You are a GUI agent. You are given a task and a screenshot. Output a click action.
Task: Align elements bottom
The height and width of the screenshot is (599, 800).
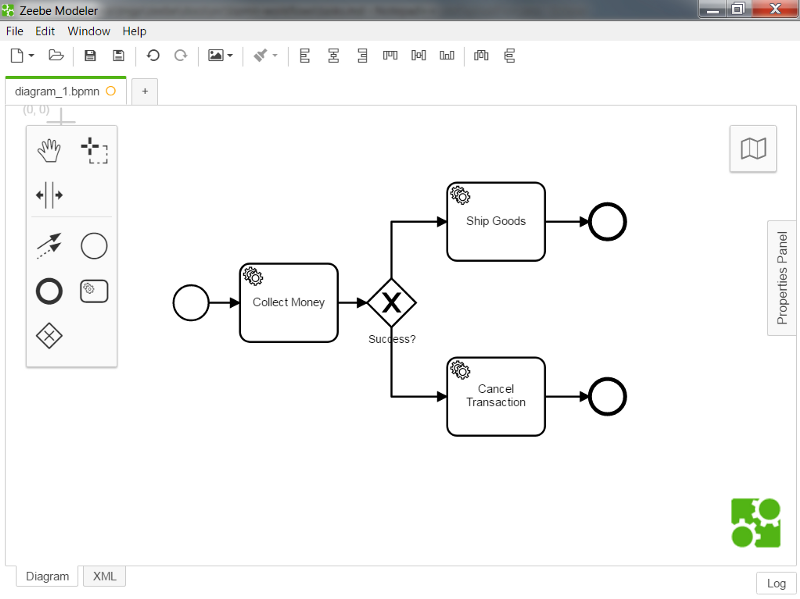click(x=447, y=55)
